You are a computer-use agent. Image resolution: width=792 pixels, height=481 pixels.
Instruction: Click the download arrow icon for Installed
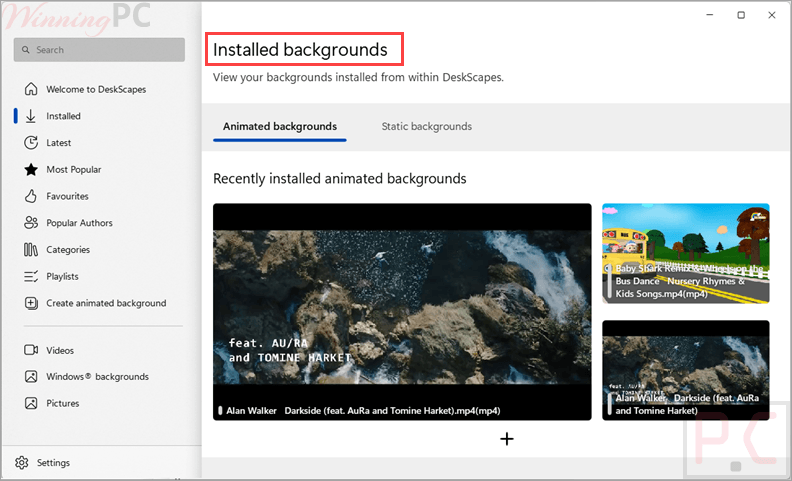(x=31, y=116)
